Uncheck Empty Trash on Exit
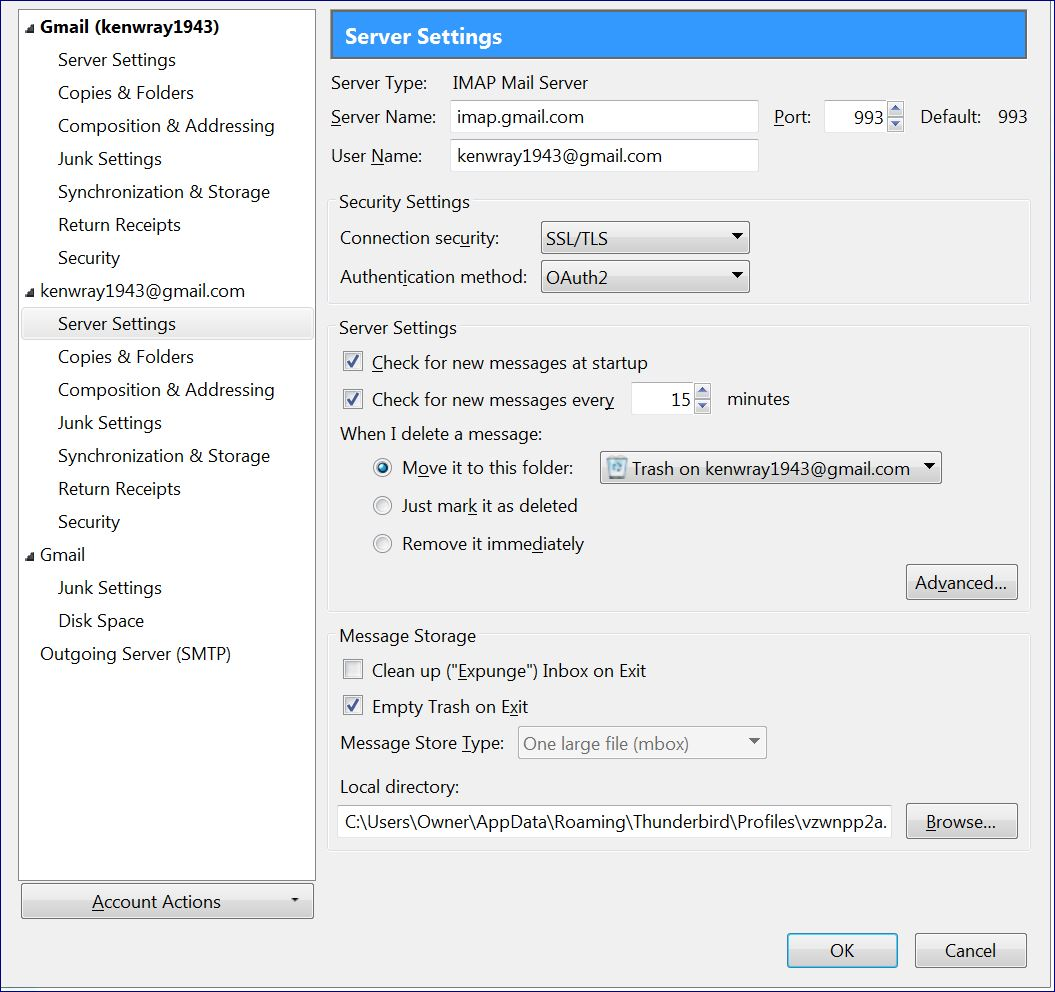The image size is (1055, 992). pyautogui.click(x=353, y=706)
